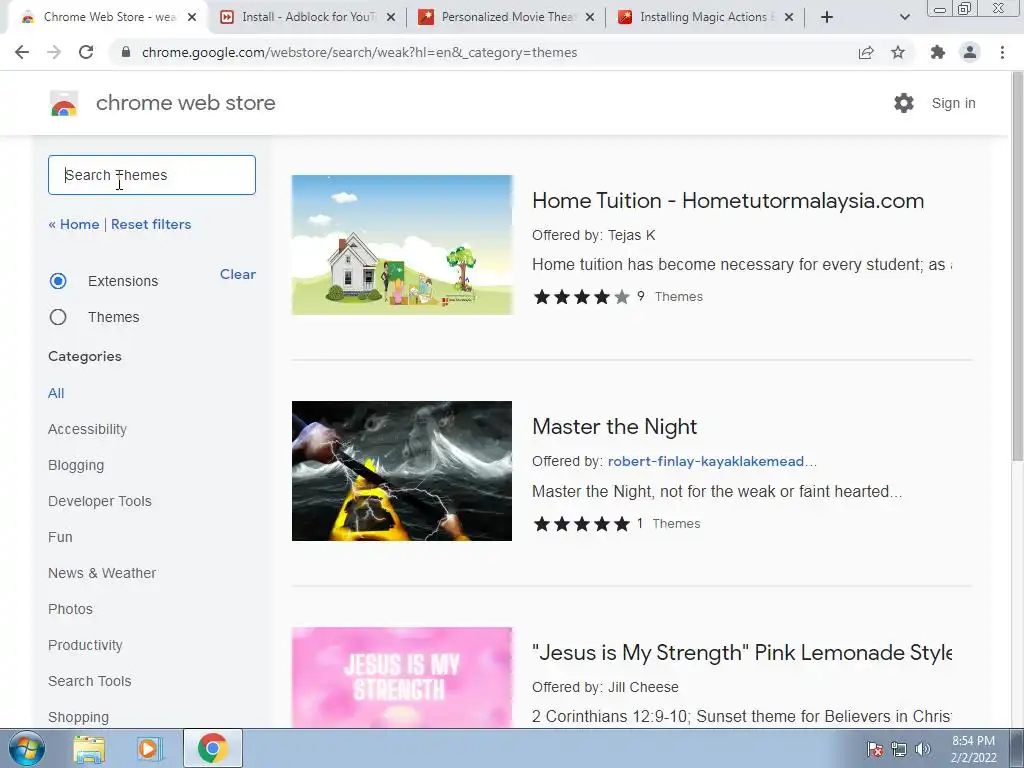The width and height of the screenshot is (1024, 768).
Task: Choose the Developer Tools category
Action: [x=100, y=501]
